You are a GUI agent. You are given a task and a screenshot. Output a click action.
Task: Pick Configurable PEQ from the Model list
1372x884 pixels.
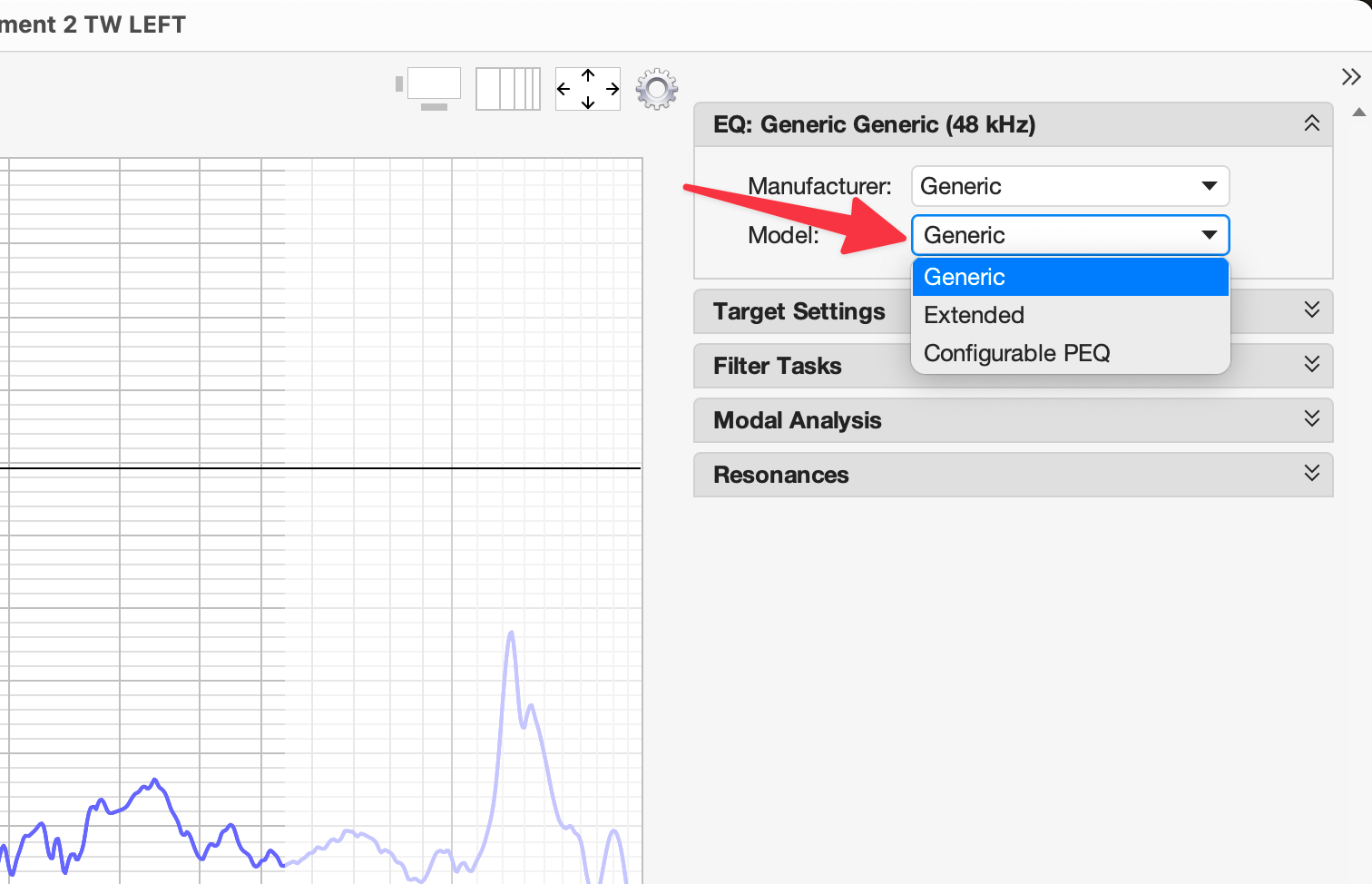coord(1016,353)
